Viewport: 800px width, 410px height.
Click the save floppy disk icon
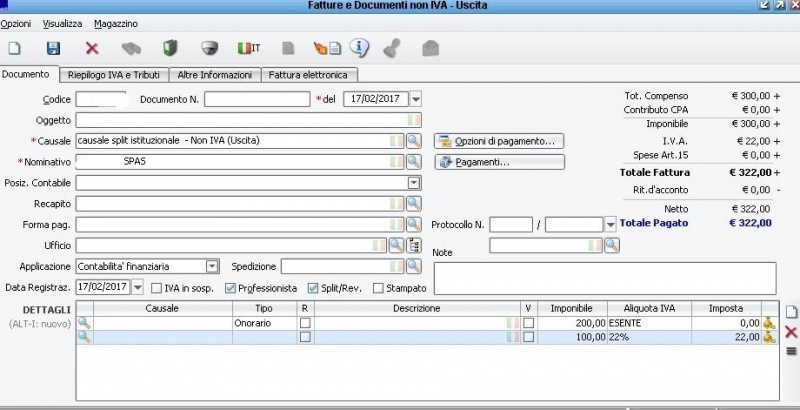click(x=54, y=47)
